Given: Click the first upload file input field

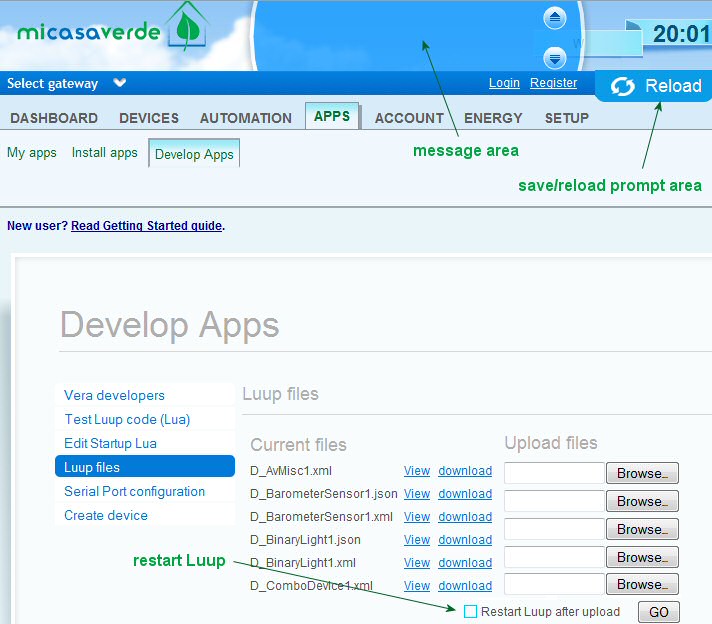Looking at the screenshot, I should [x=554, y=473].
